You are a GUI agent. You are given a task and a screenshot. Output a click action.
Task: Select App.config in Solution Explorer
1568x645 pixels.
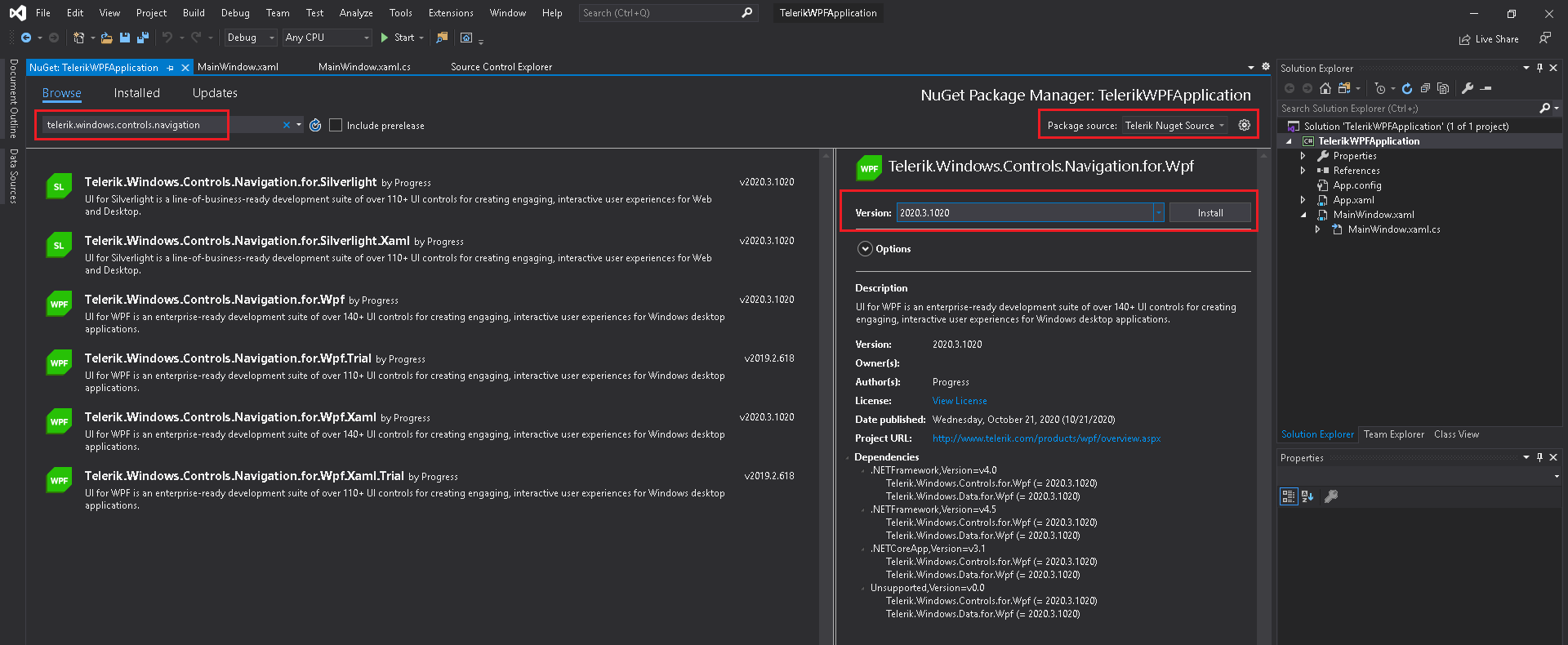tap(1356, 185)
